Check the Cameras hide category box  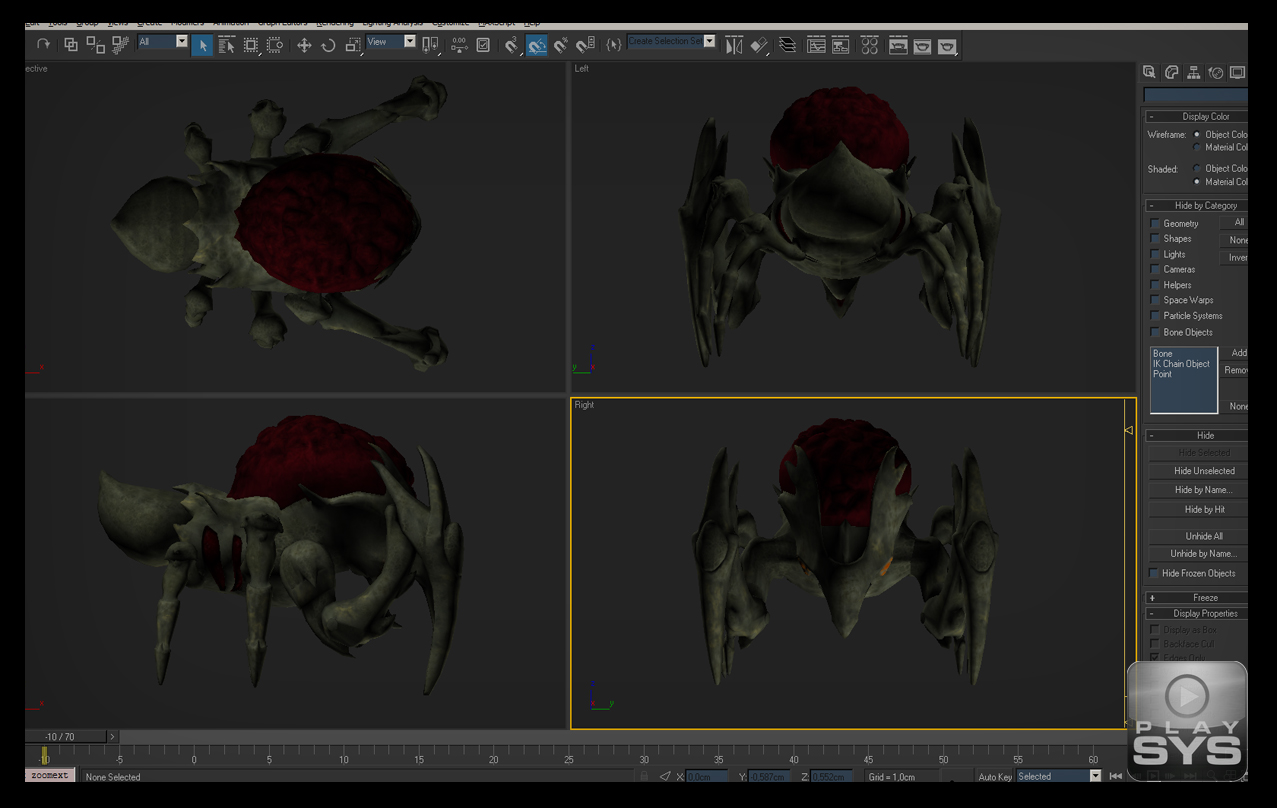coord(1155,269)
